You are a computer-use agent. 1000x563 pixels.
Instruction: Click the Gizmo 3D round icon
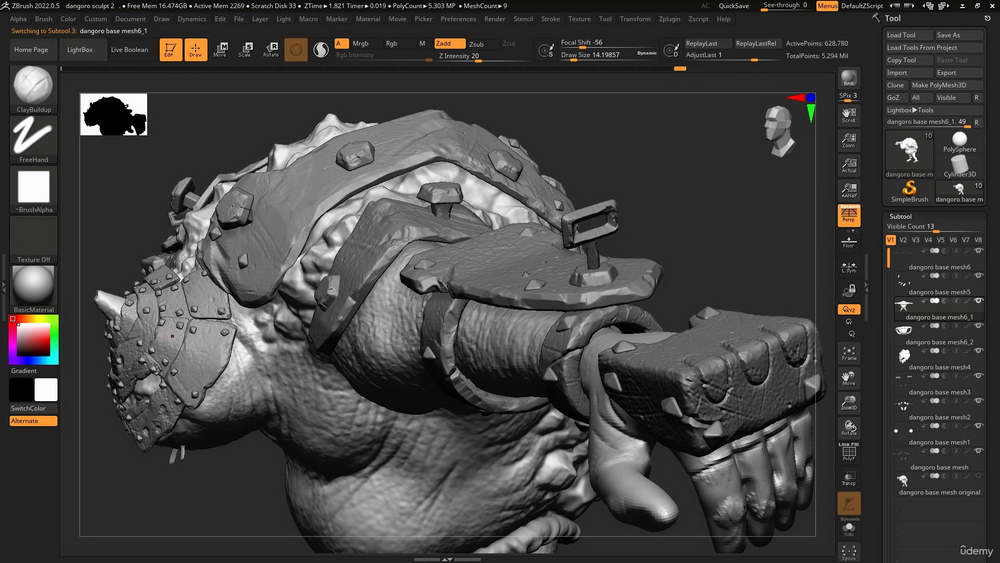click(296, 49)
